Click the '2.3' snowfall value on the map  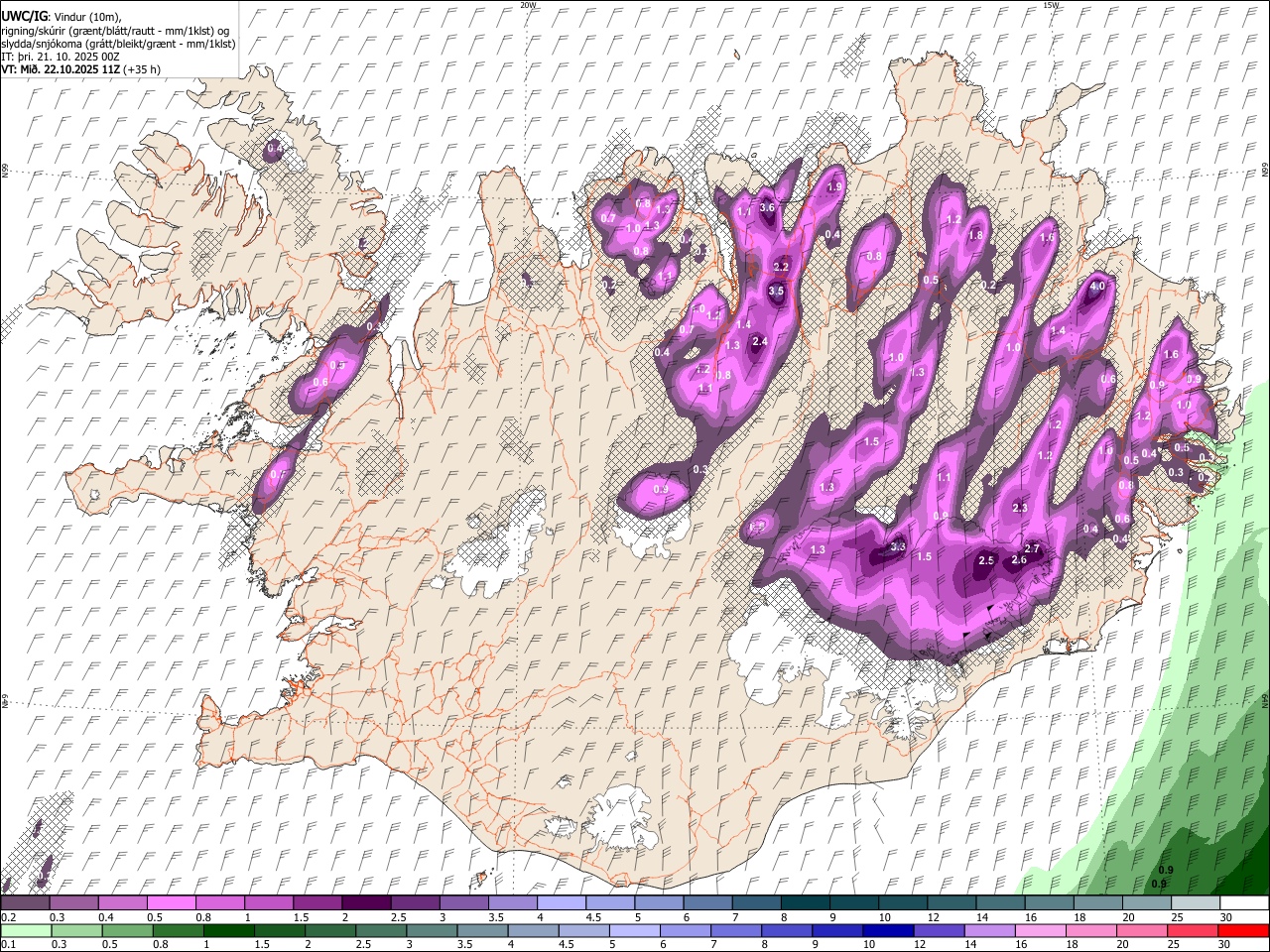coord(1019,508)
